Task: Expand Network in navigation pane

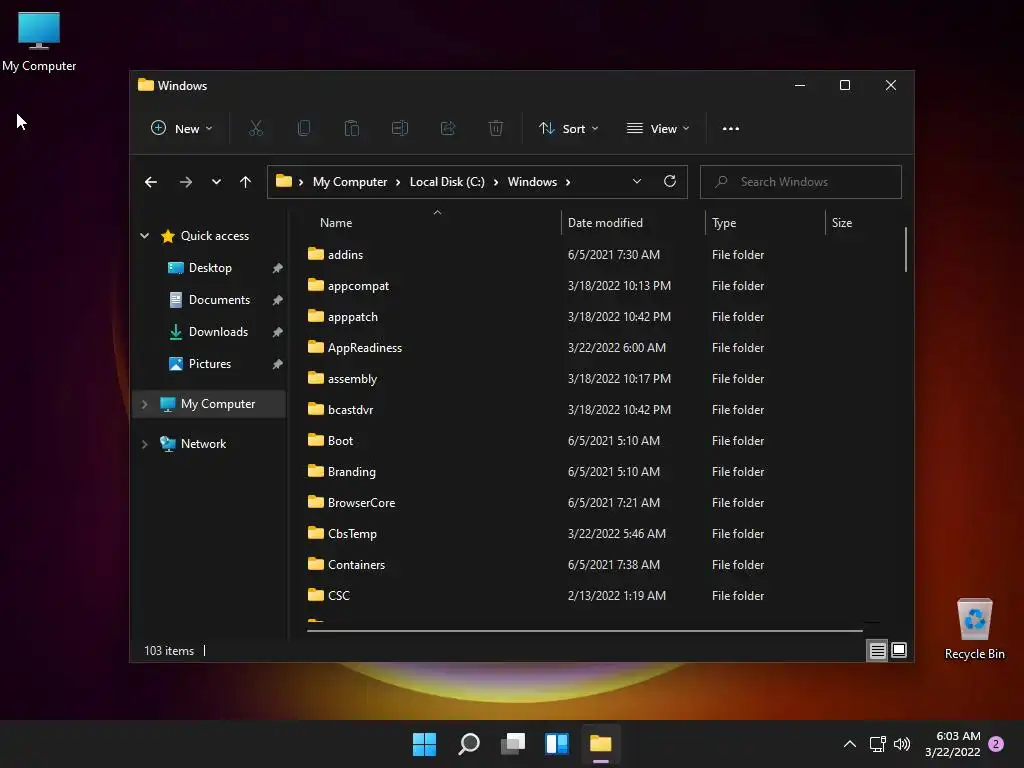Action: (x=144, y=444)
